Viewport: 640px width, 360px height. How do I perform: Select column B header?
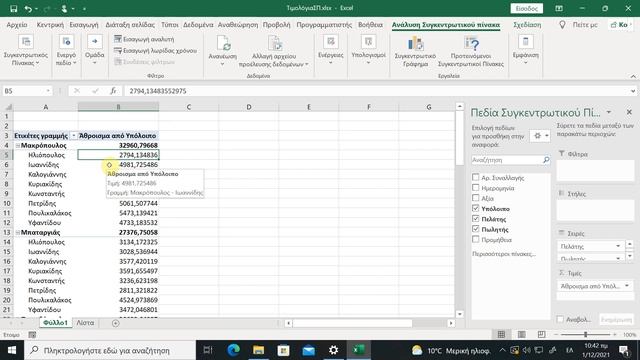118,107
